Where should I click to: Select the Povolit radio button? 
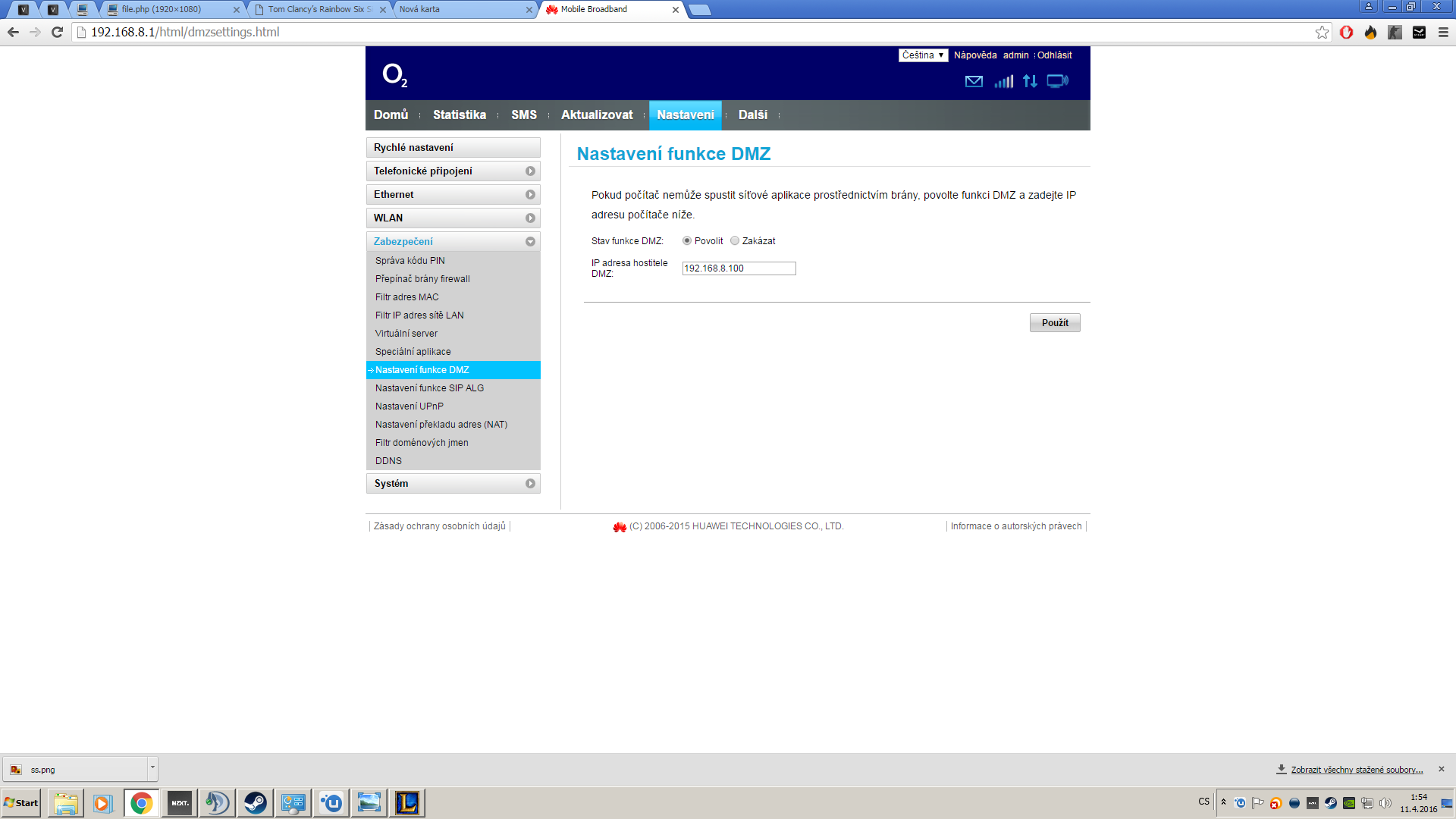click(x=687, y=241)
